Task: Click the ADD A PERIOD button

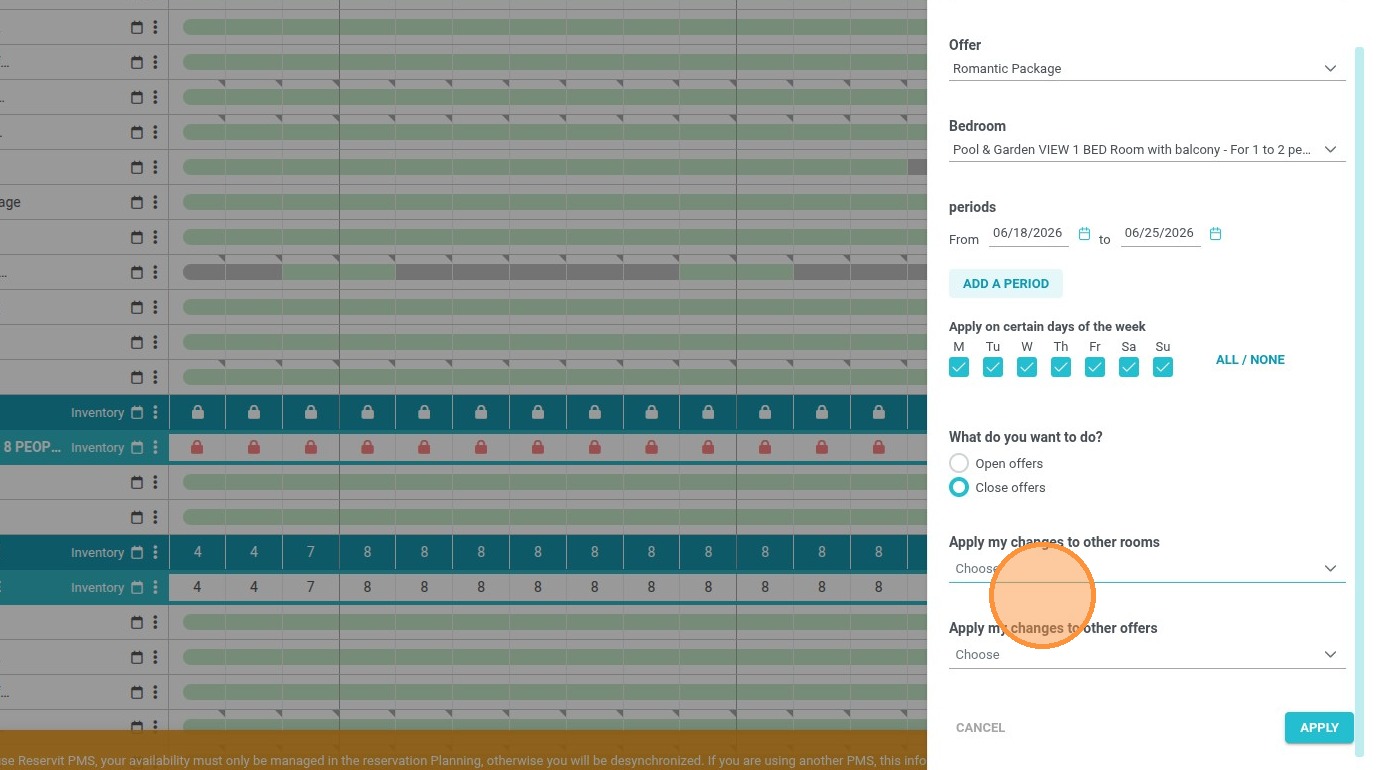Action: [x=1006, y=284]
